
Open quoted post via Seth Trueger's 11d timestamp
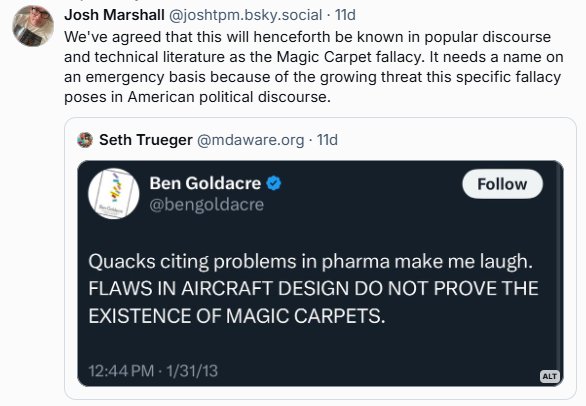pos(327,140)
